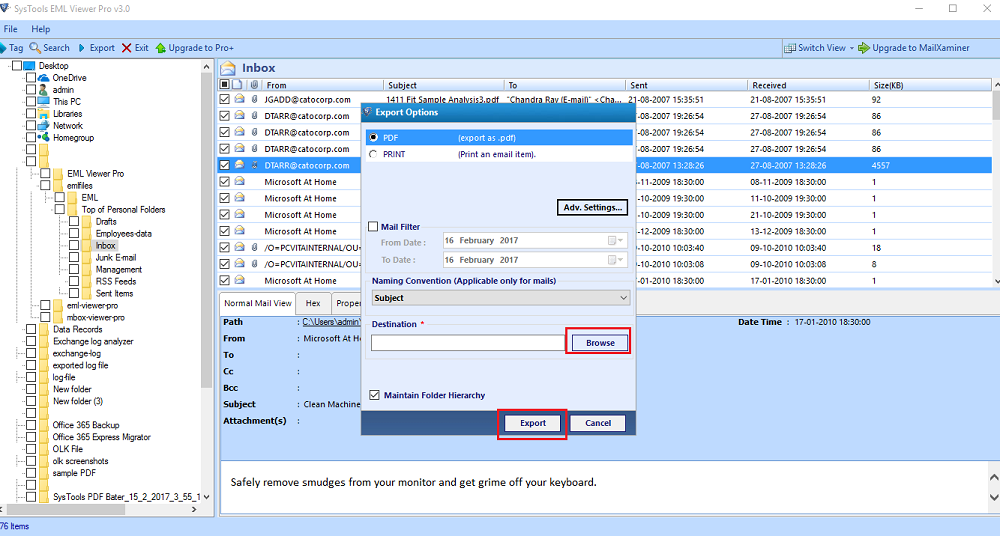The height and width of the screenshot is (536, 1000).
Task: Click the Upgrade to Pro+ icon
Action: tap(161, 48)
